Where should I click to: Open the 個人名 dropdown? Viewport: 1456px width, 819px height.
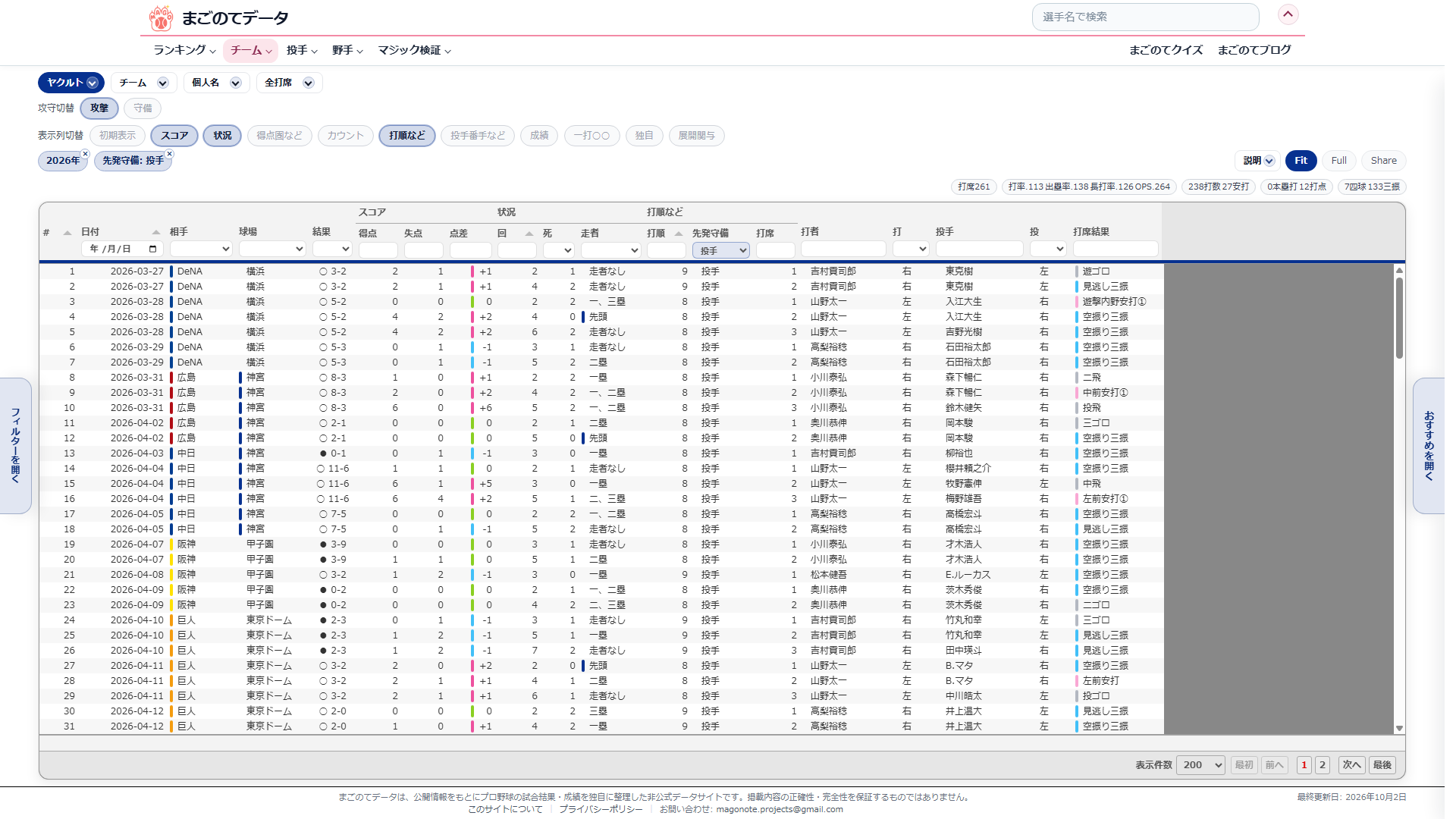(x=216, y=83)
